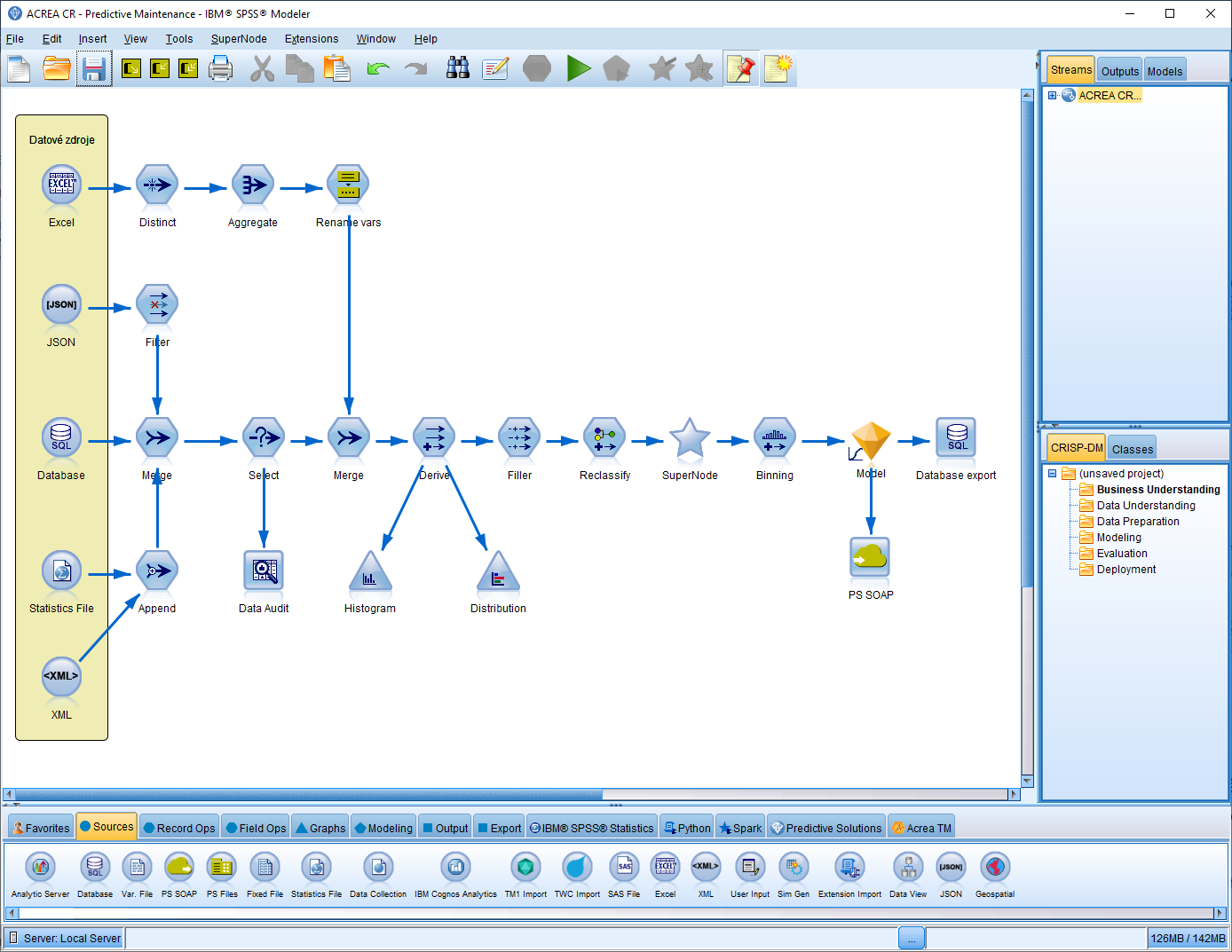Select the Statistics File node on canvas
Image resolution: width=1232 pixels, height=952 pixels.
pos(61,571)
